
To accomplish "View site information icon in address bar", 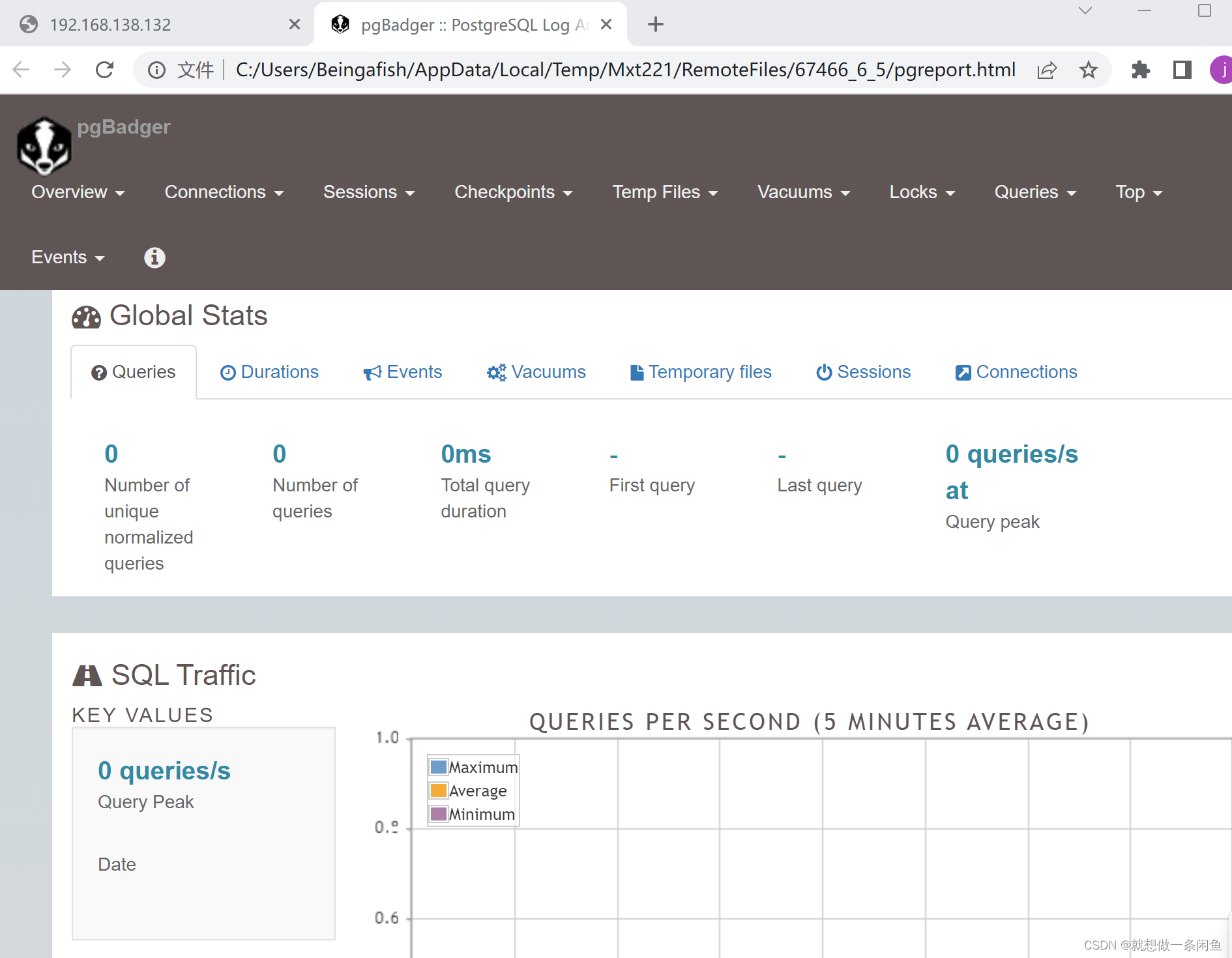I will point(156,70).
